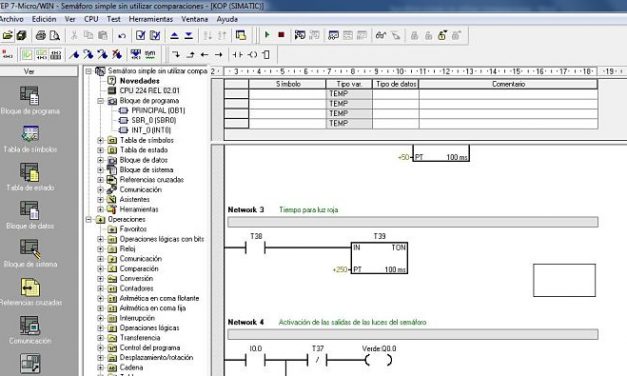
Task: Expand Operaciones lógicas con bits folder
Action: click(x=100, y=239)
